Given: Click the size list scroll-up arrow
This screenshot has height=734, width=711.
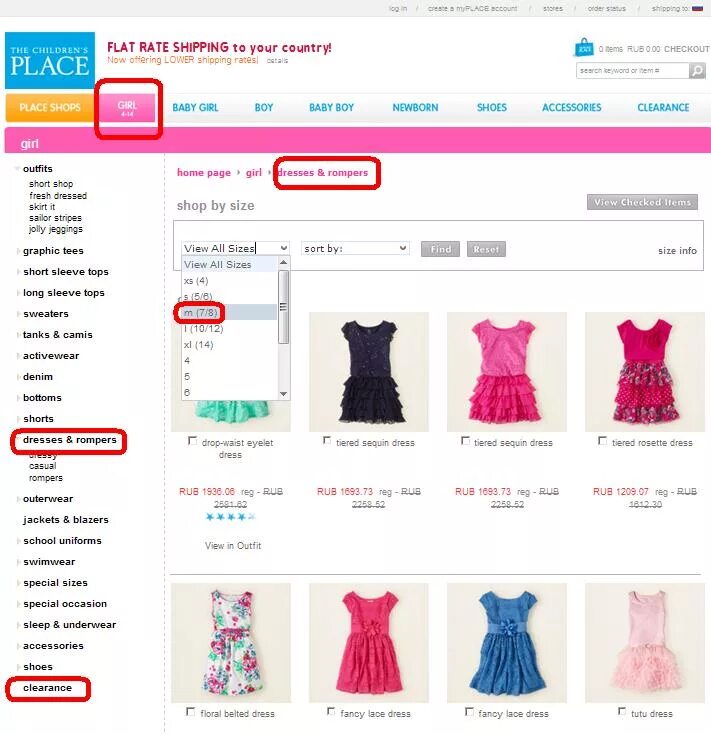Looking at the screenshot, I should [283, 263].
